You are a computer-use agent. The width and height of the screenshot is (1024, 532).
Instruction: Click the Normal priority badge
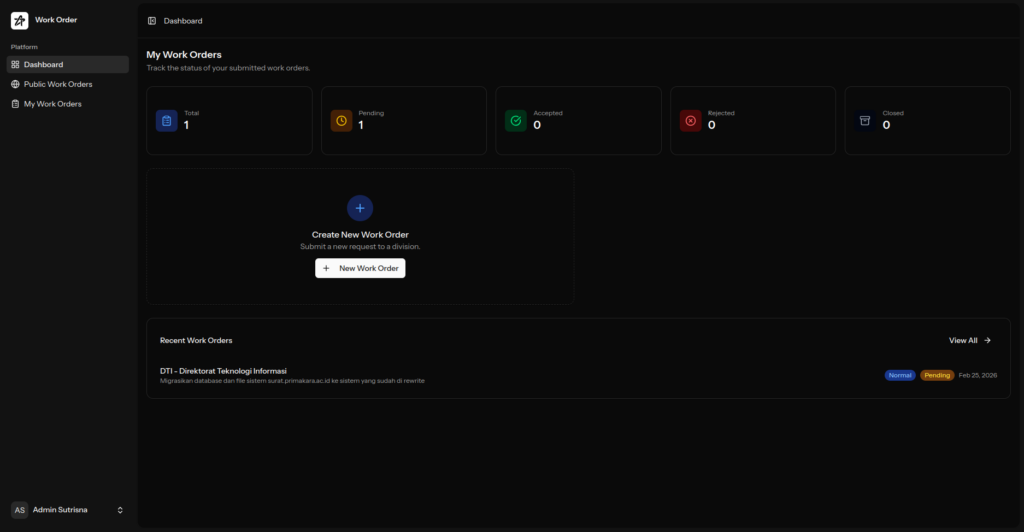pos(900,375)
